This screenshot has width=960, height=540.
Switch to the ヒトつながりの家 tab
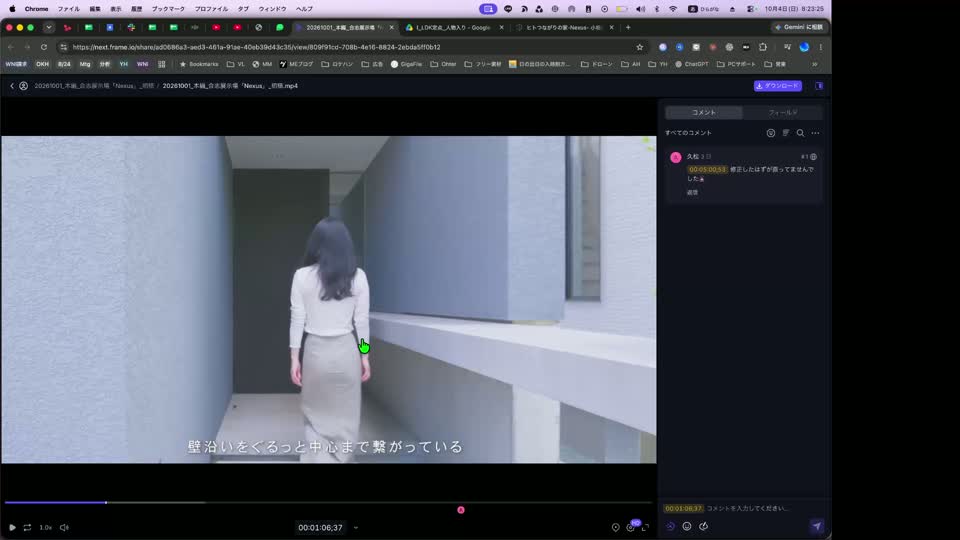pos(563,28)
